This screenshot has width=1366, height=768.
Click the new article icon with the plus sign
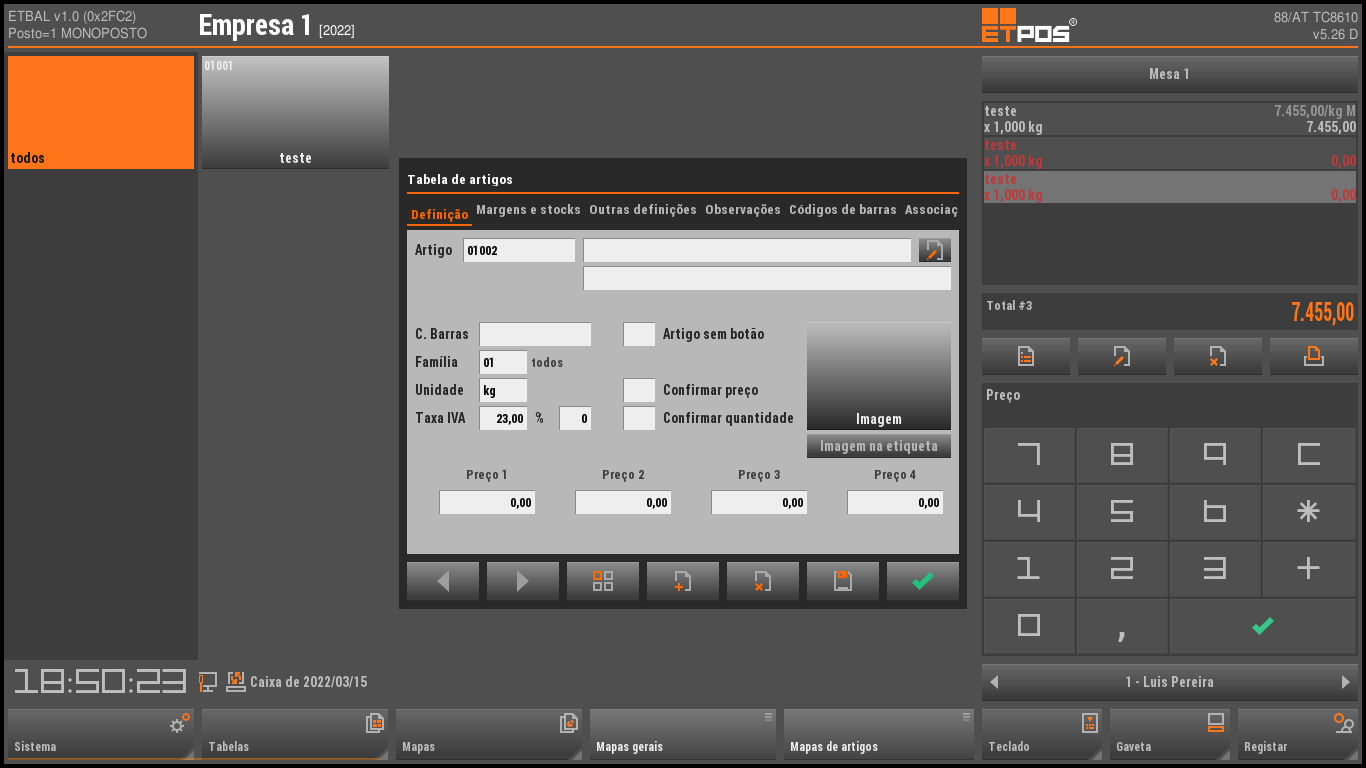coord(682,581)
